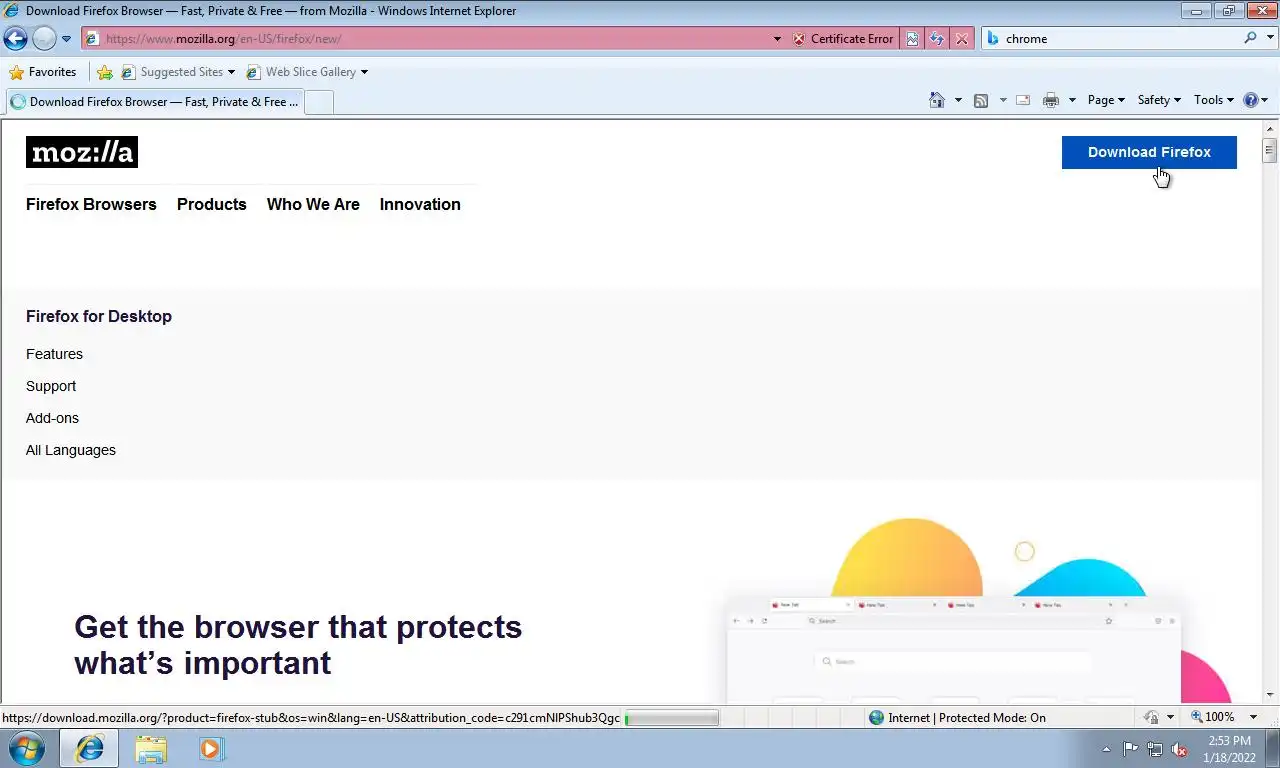Expand the zoom level dropdown arrow
Screen dimensions: 1280x768
[x=1253, y=717]
